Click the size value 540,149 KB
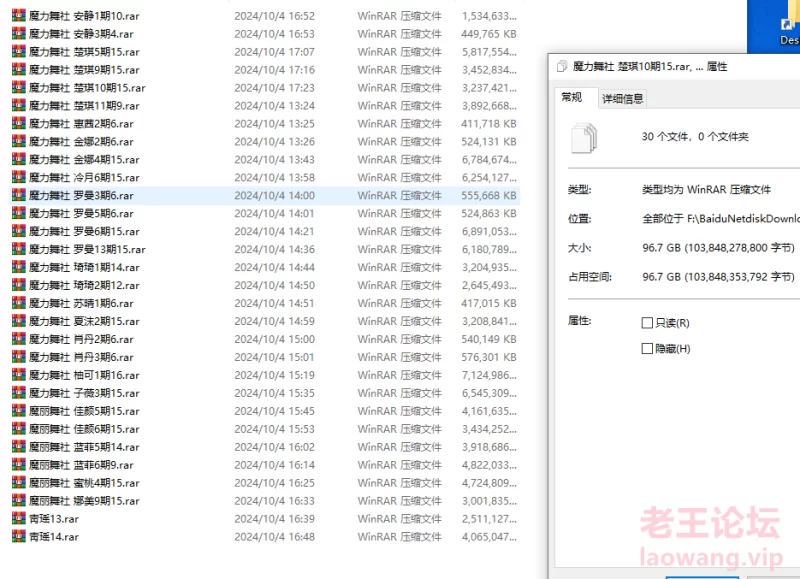 (489, 339)
